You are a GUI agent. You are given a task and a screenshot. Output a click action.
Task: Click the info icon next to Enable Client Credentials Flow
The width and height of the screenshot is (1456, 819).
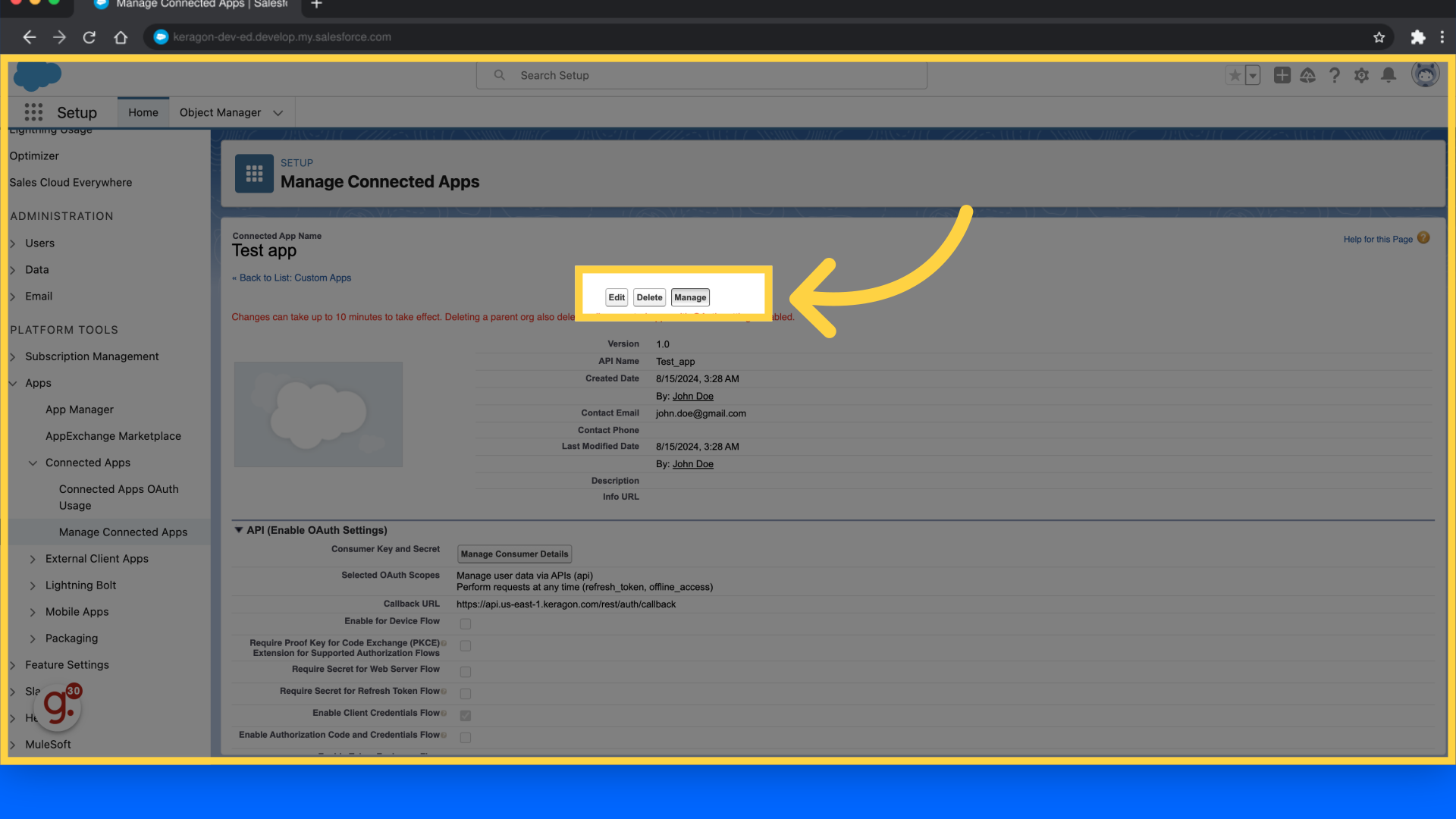click(x=444, y=714)
